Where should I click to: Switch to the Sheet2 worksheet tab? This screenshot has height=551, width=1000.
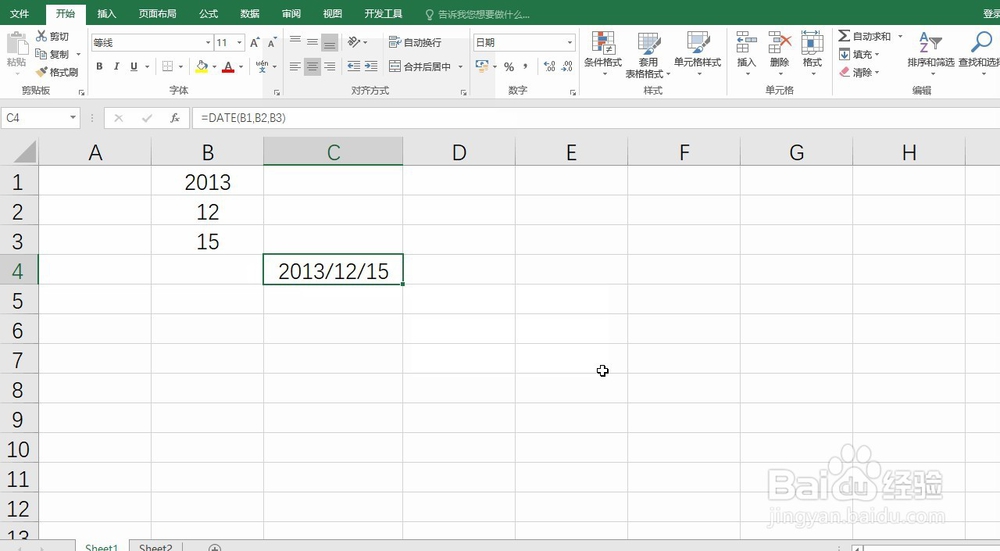click(156, 547)
